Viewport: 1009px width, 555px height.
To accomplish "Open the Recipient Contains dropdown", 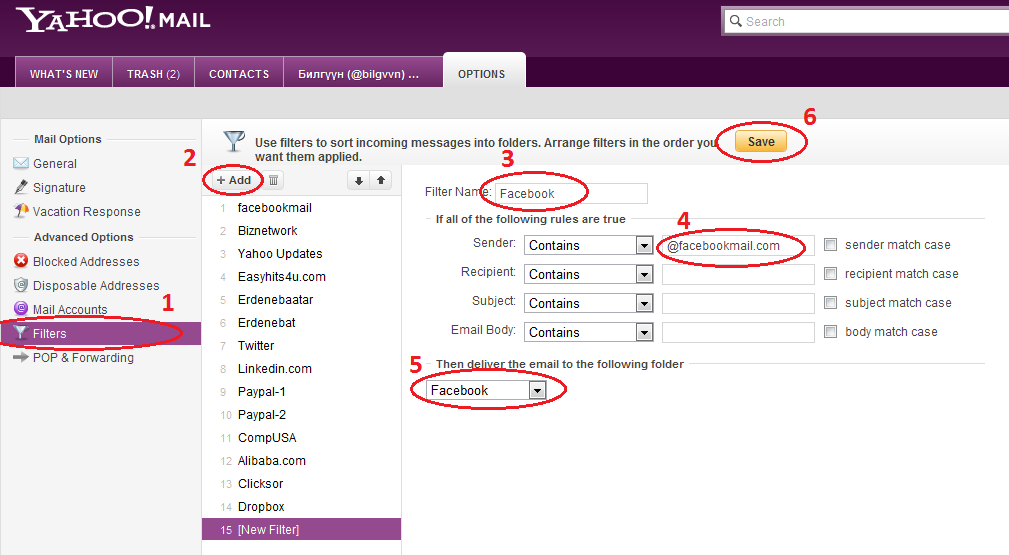I will pyautogui.click(x=589, y=274).
